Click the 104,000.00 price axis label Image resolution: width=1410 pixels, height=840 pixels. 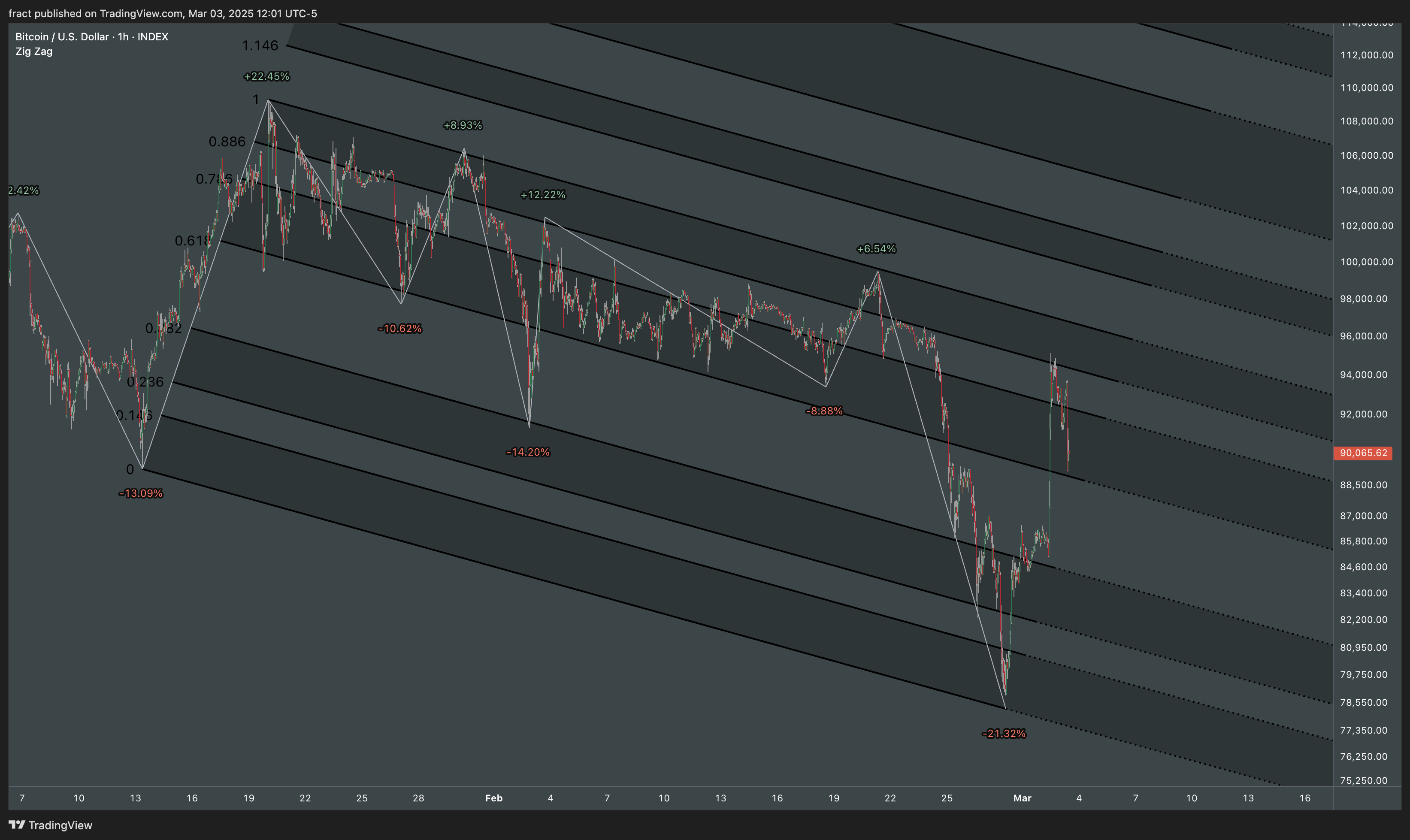tap(1367, 190)
